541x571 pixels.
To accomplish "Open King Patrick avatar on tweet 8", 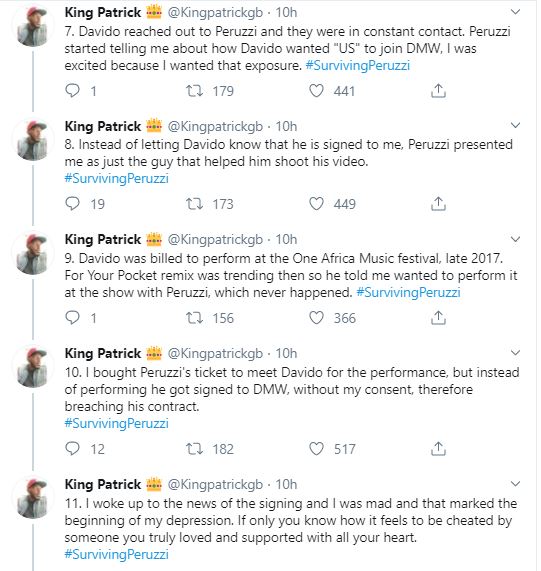I will click(33, 140).
